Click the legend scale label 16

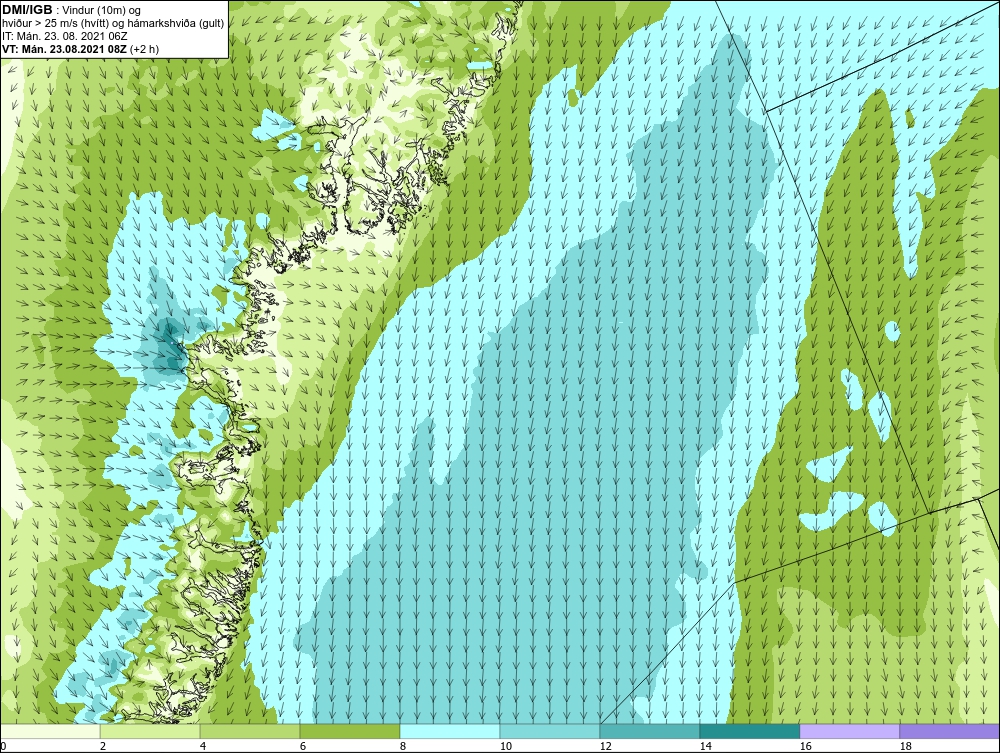click(x=805, y=746)
